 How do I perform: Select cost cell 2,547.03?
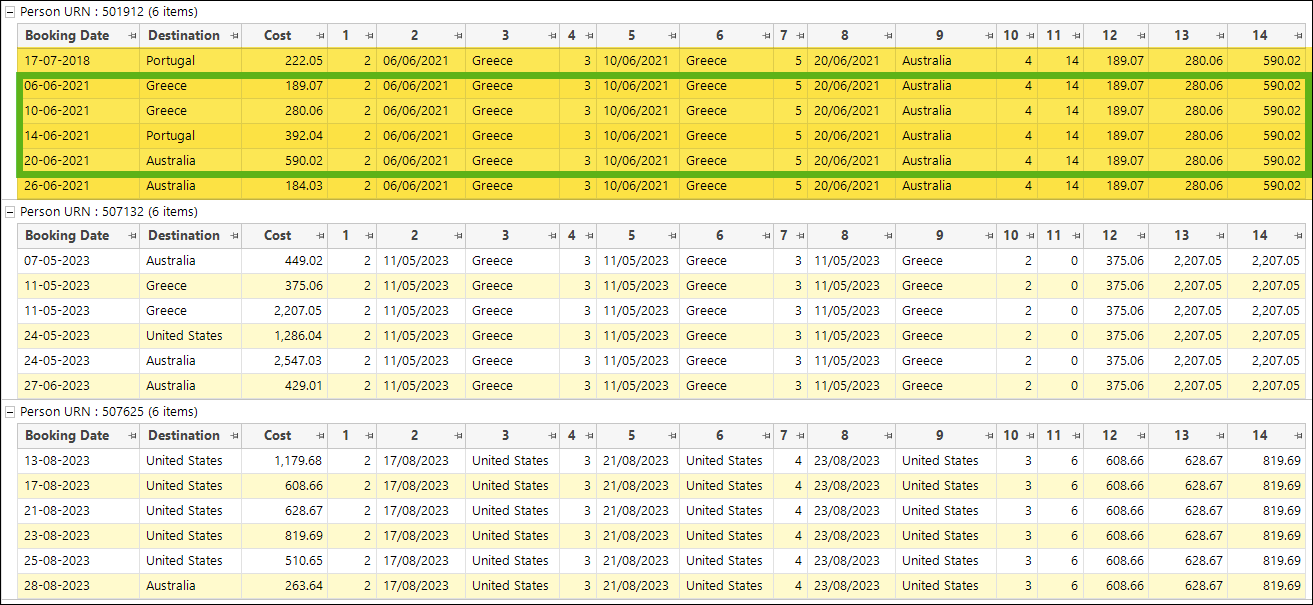(x=284, y=361)
